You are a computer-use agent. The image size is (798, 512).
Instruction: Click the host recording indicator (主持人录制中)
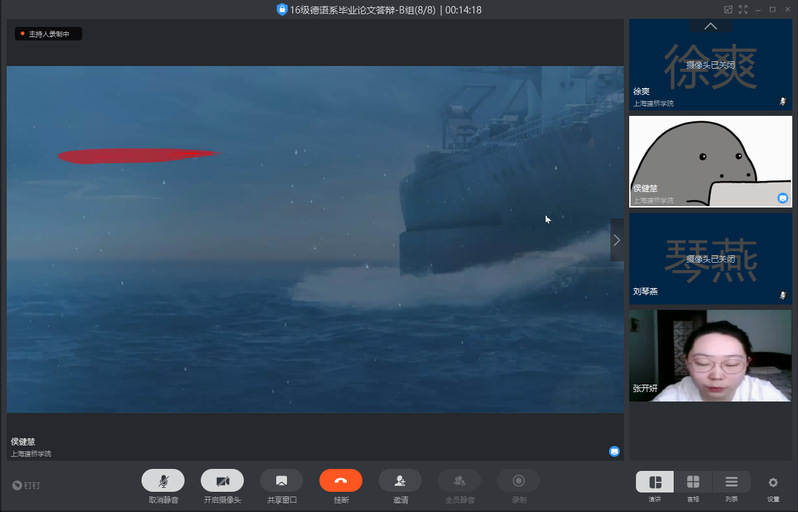click(48, 34)
